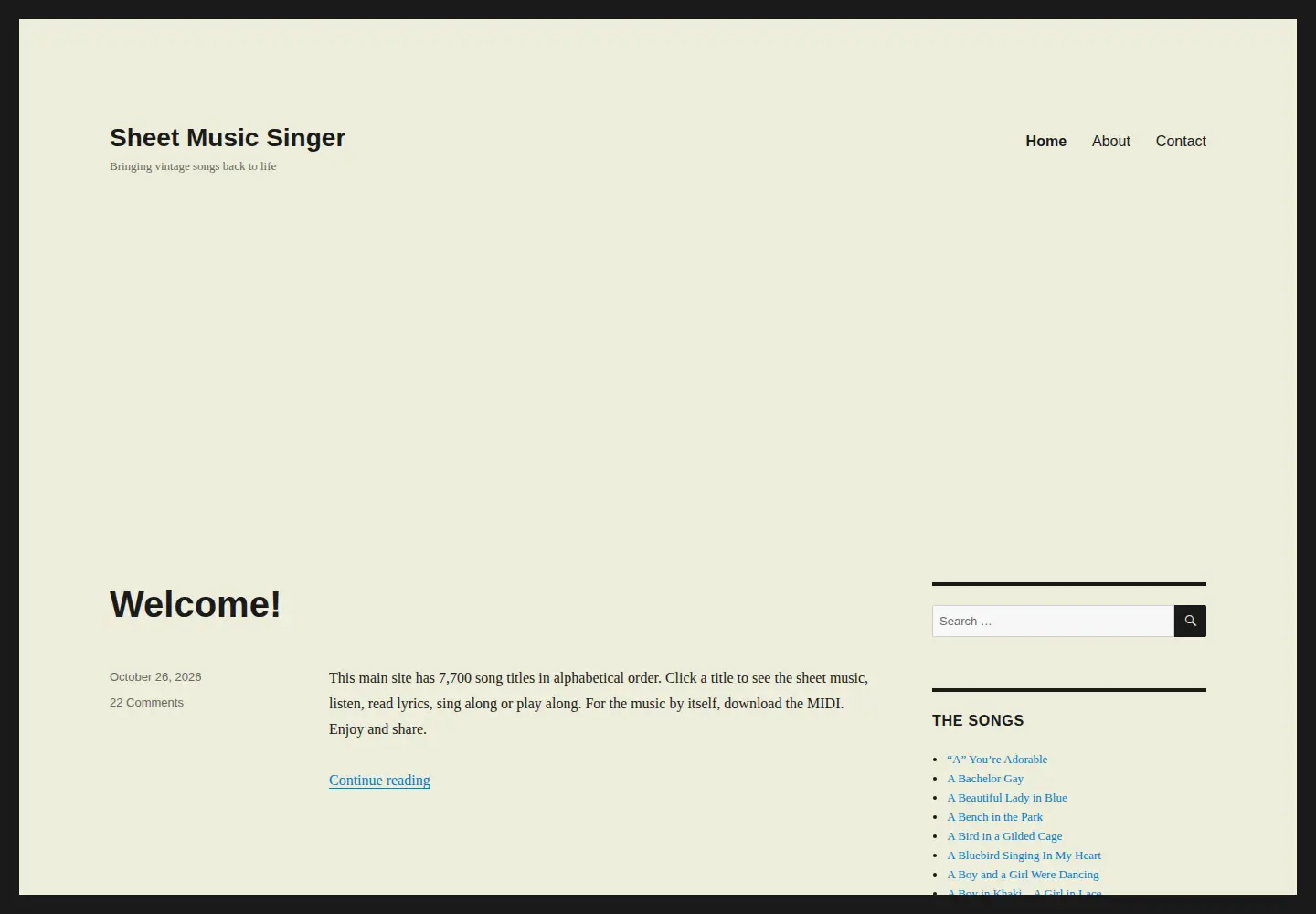This screenshot has width=1316, height=914.
Task: Click the tagline Bringing vintage songs back to life
Action: tap(193, 165)
